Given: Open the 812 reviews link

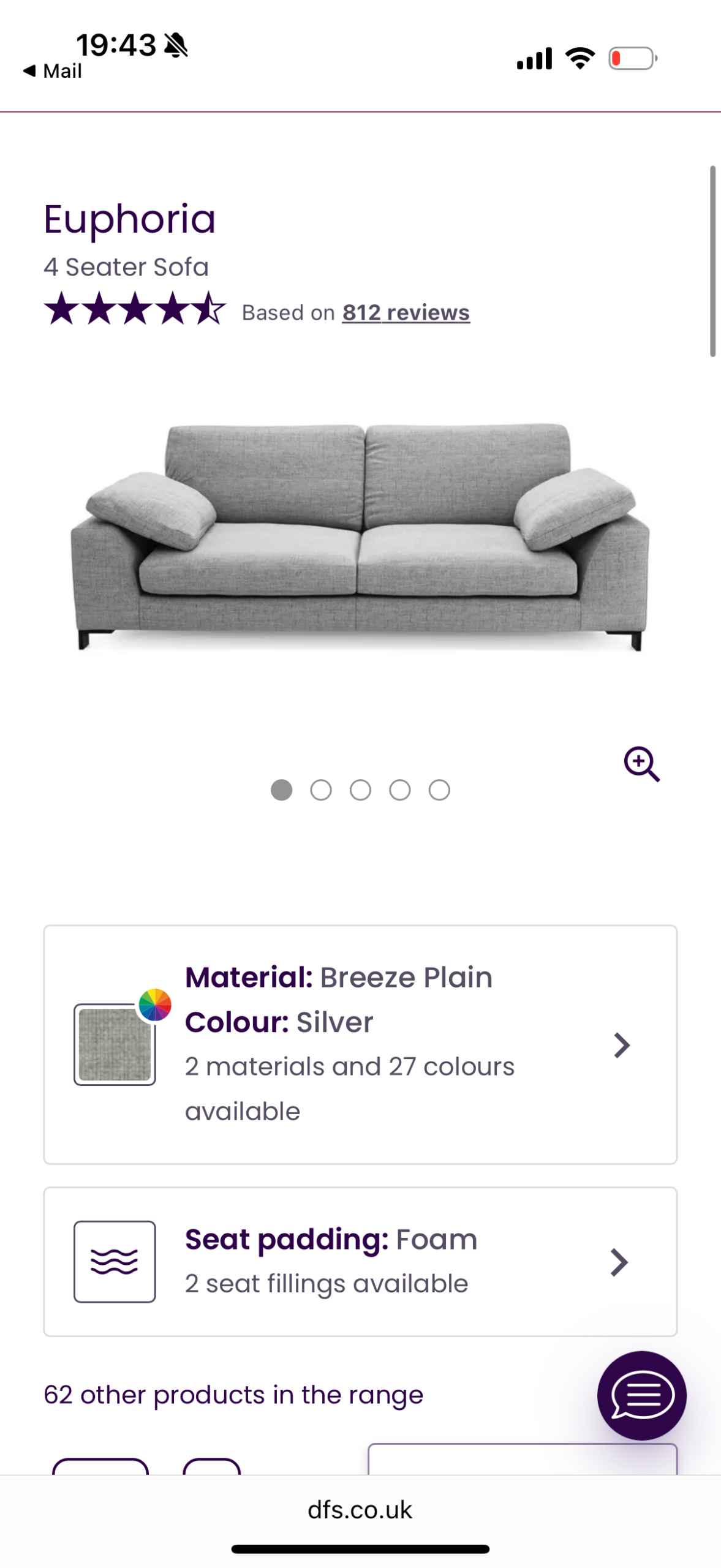Looking at the screenshot, I should coord(406,312).
